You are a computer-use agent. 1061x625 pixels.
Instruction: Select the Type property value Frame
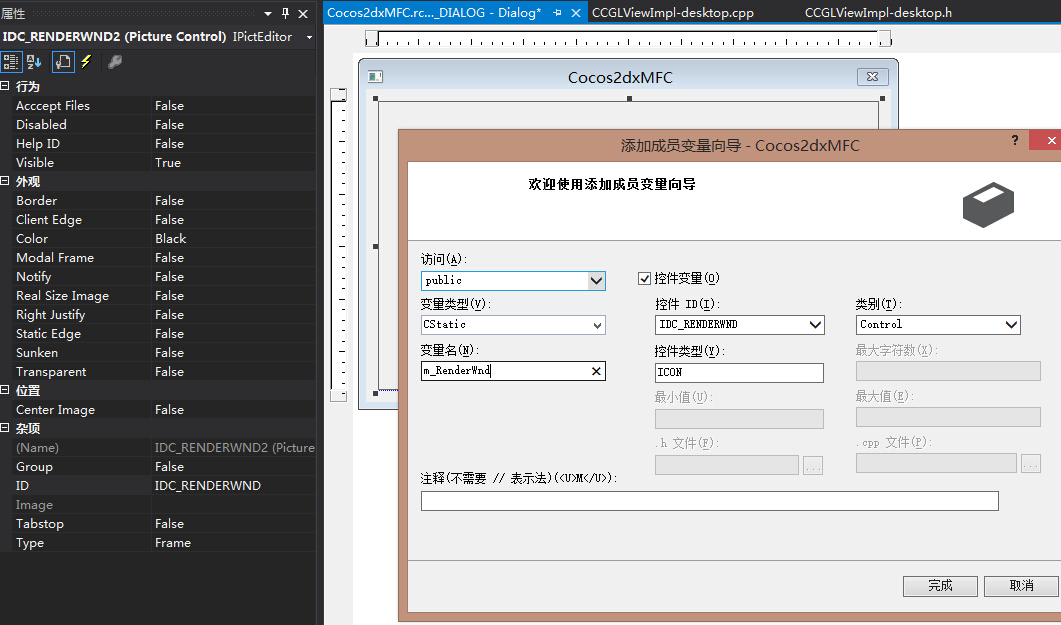(x=233, y=542)
